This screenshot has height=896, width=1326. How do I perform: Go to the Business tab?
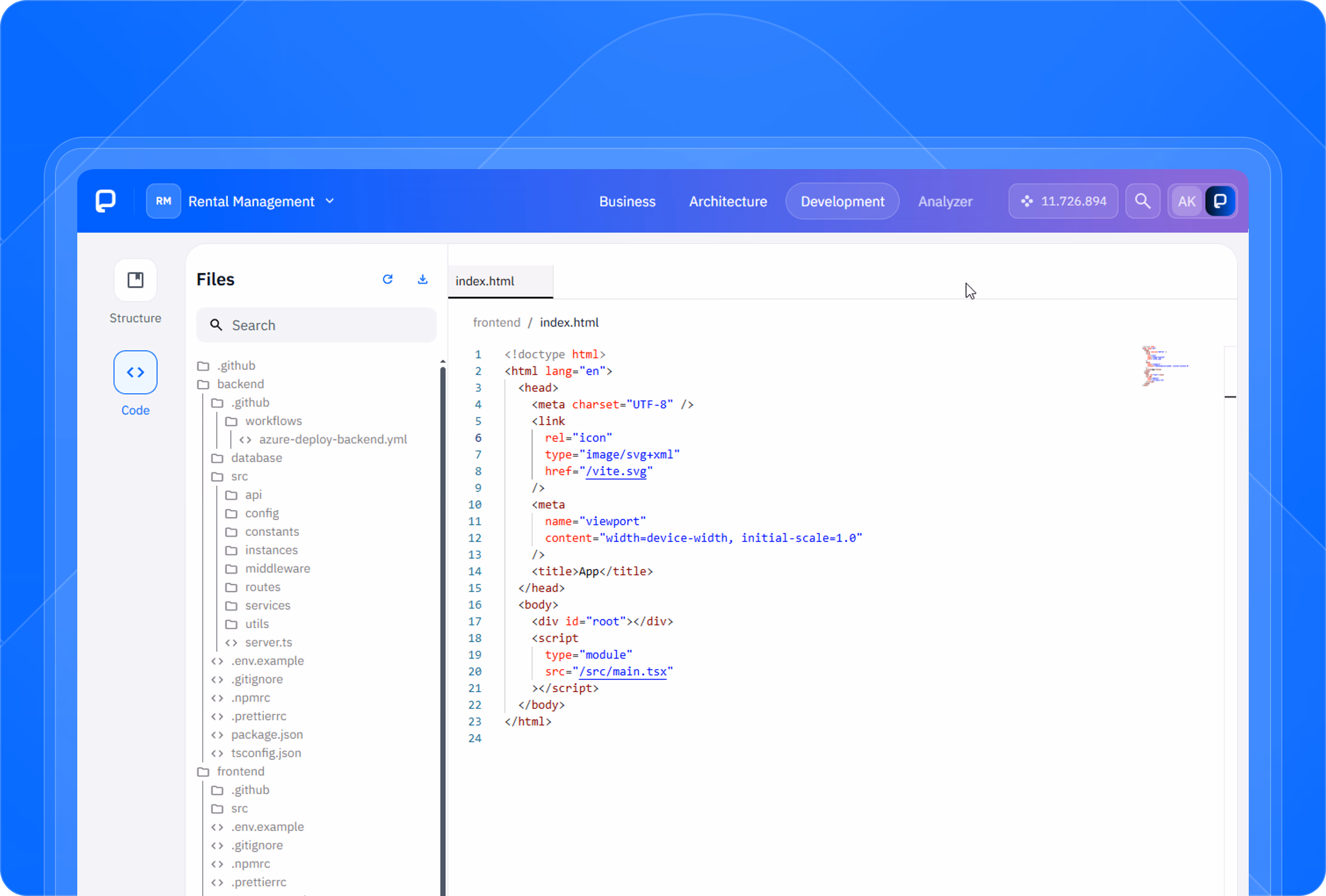point(627,202)
